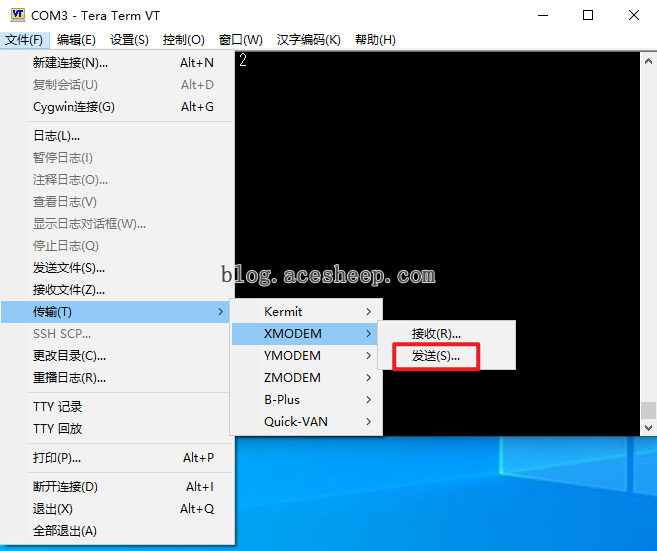This screenshot has height=551, width=657.
Task: Click XMODEM 接收(R)... option
Action: pyautogui.click(x=447, y=334)
